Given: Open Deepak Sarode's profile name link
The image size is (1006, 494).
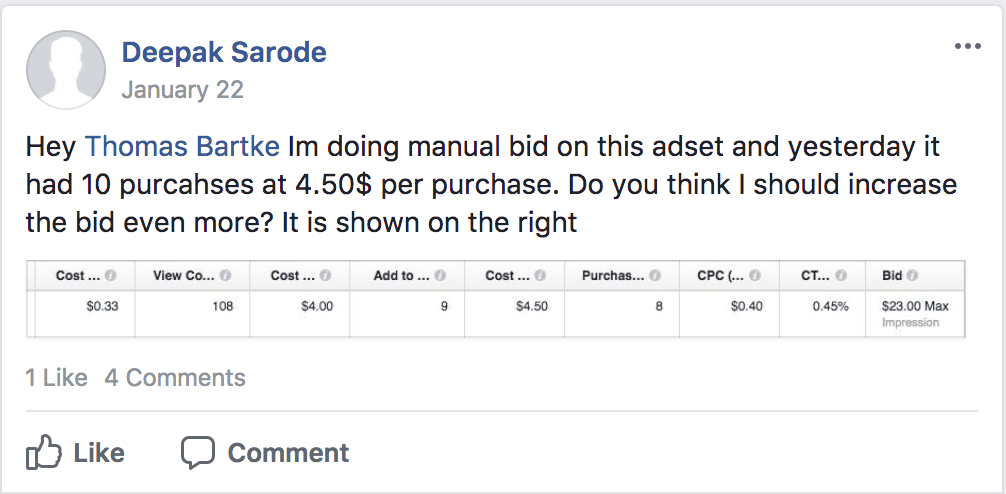Looking at the screenshot, I should (224, 52).
